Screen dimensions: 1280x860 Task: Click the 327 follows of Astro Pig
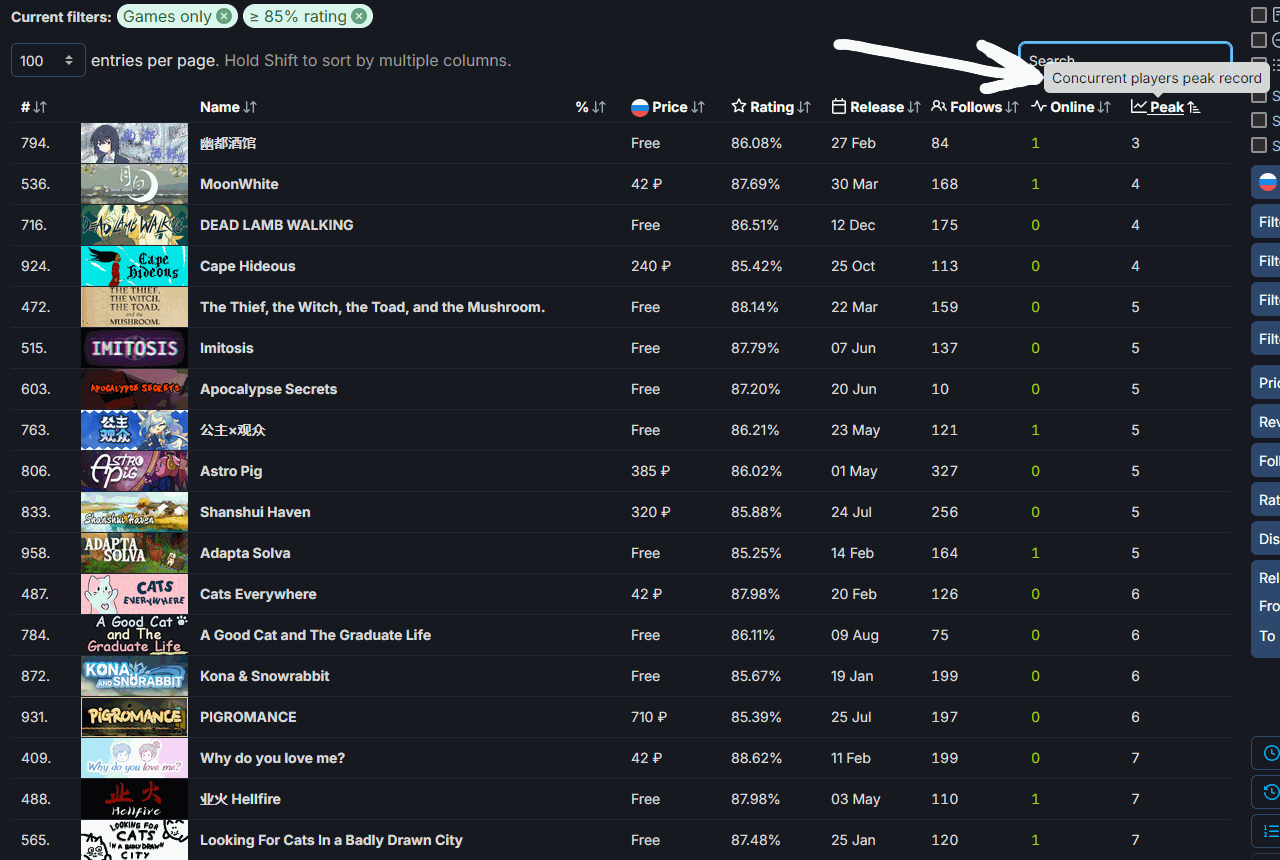(944, 471)
